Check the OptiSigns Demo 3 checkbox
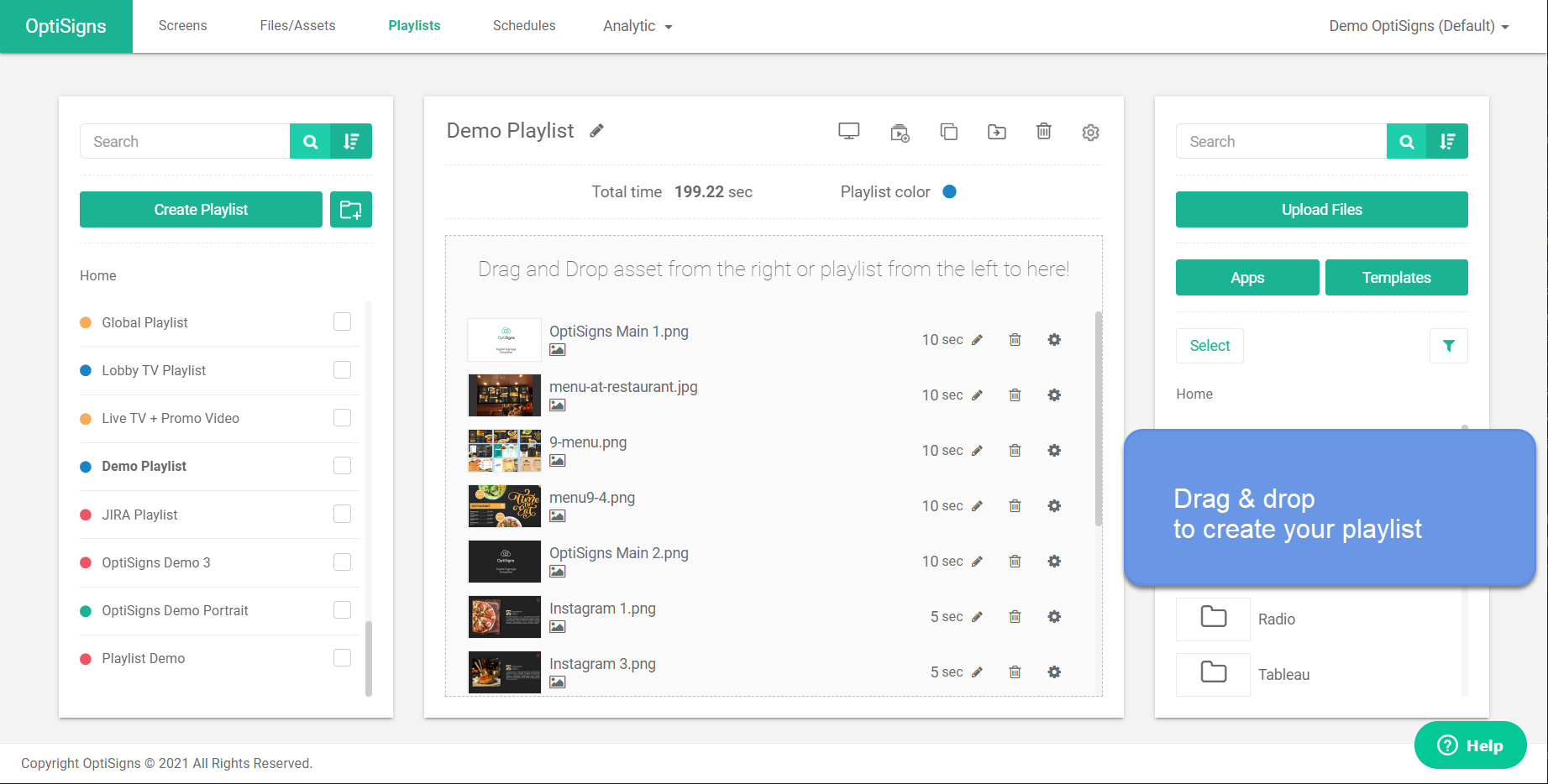Viewport: 1548px width, 784px height. (342, 562)
